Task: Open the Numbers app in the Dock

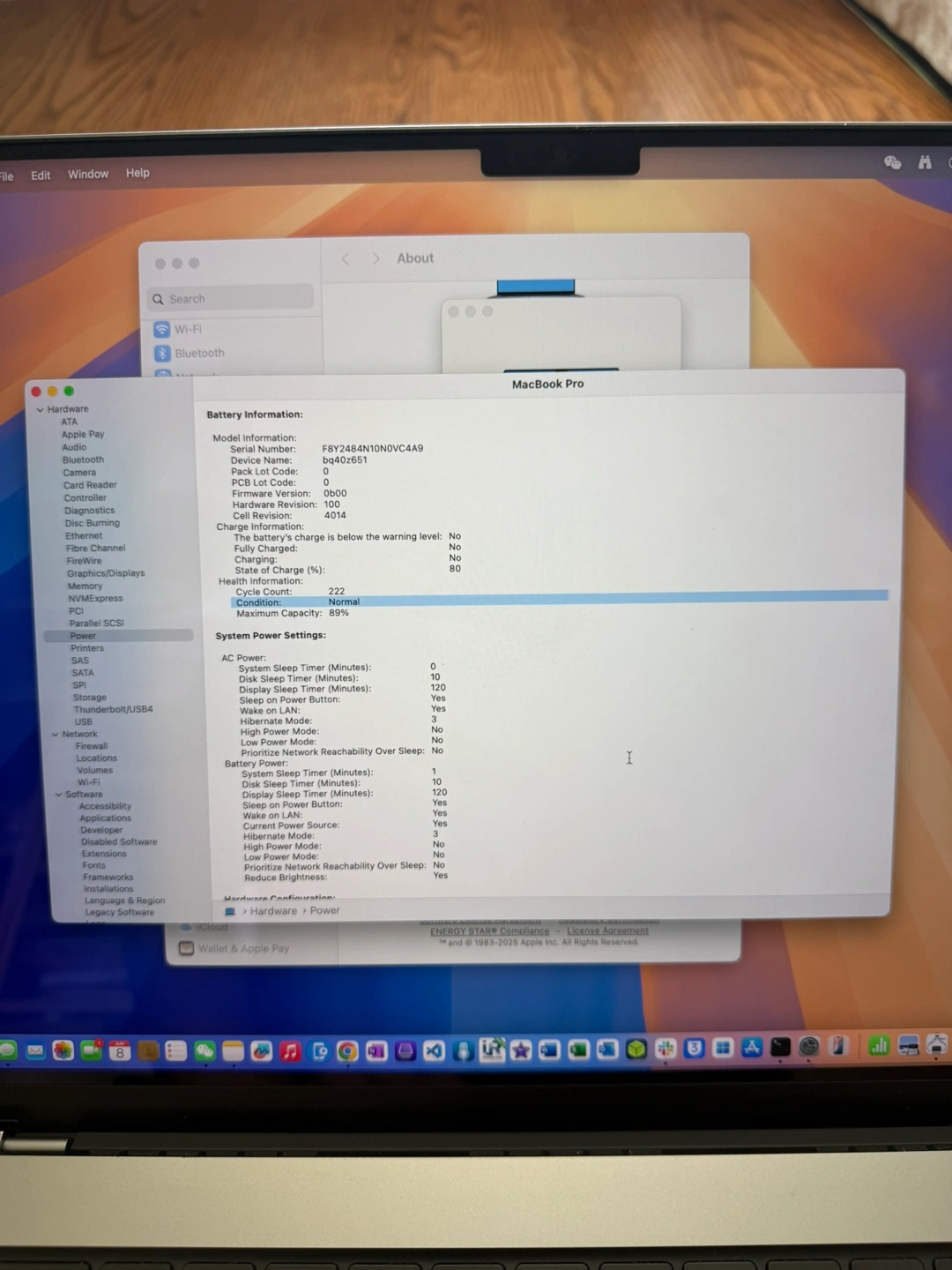Action: [x=879, y=1045]
